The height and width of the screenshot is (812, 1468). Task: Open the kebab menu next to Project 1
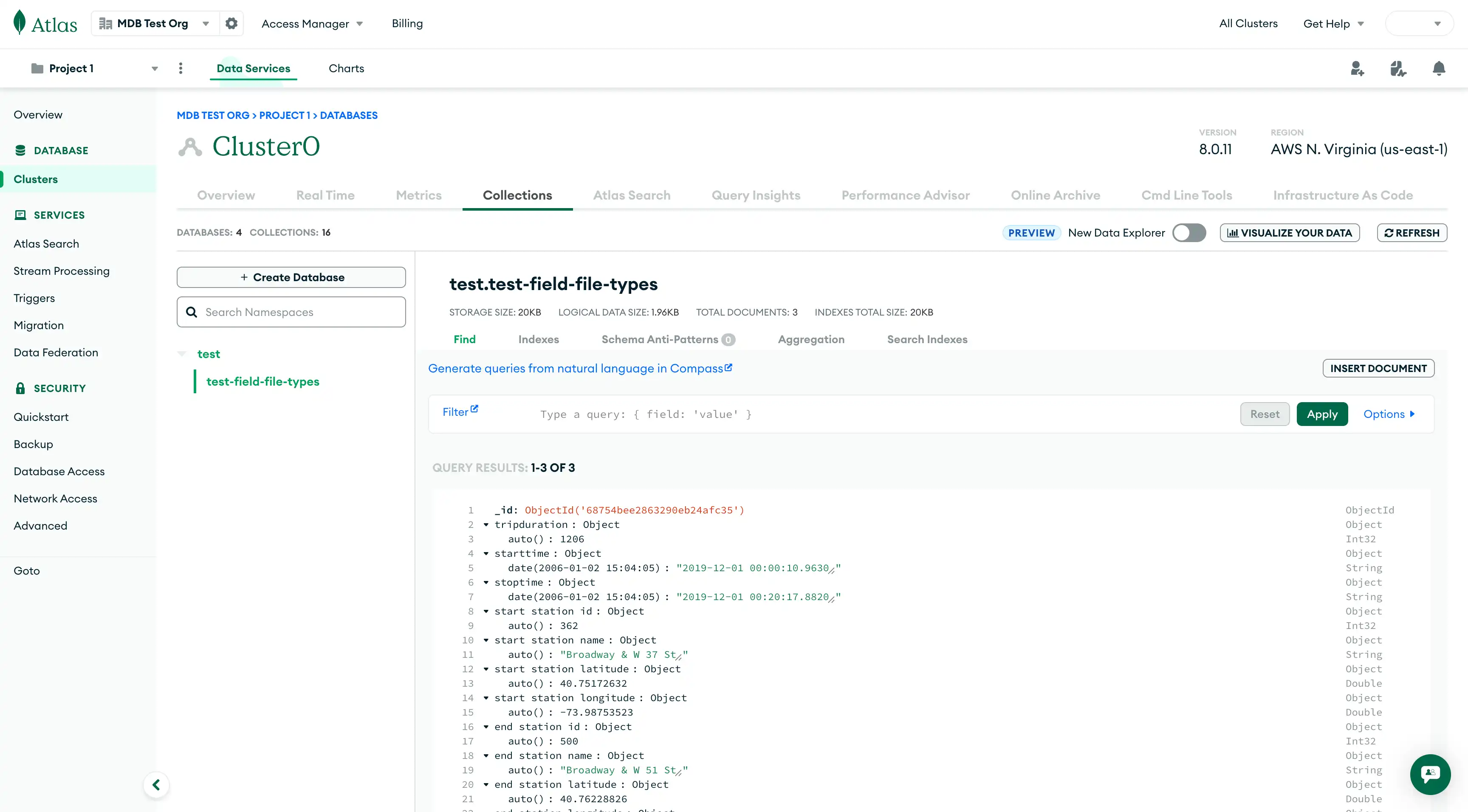tap(181, 68)
